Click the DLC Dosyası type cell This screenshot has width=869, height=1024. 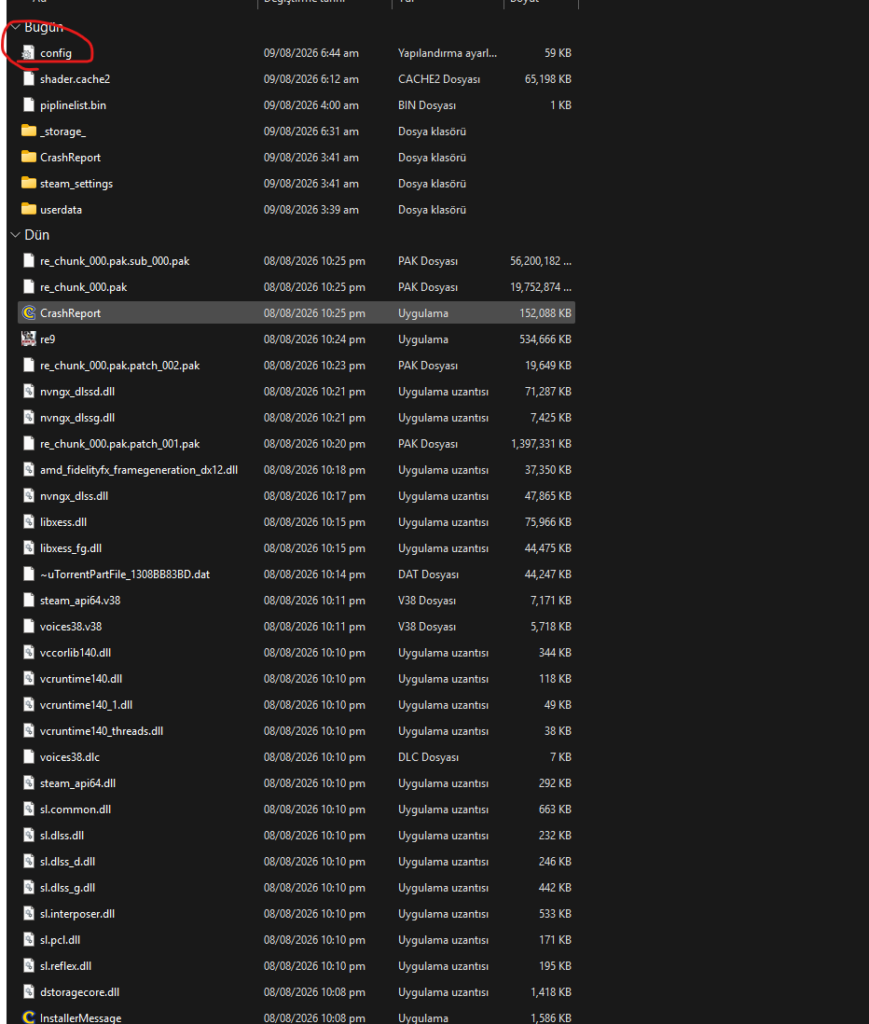(x=428, y=757)
